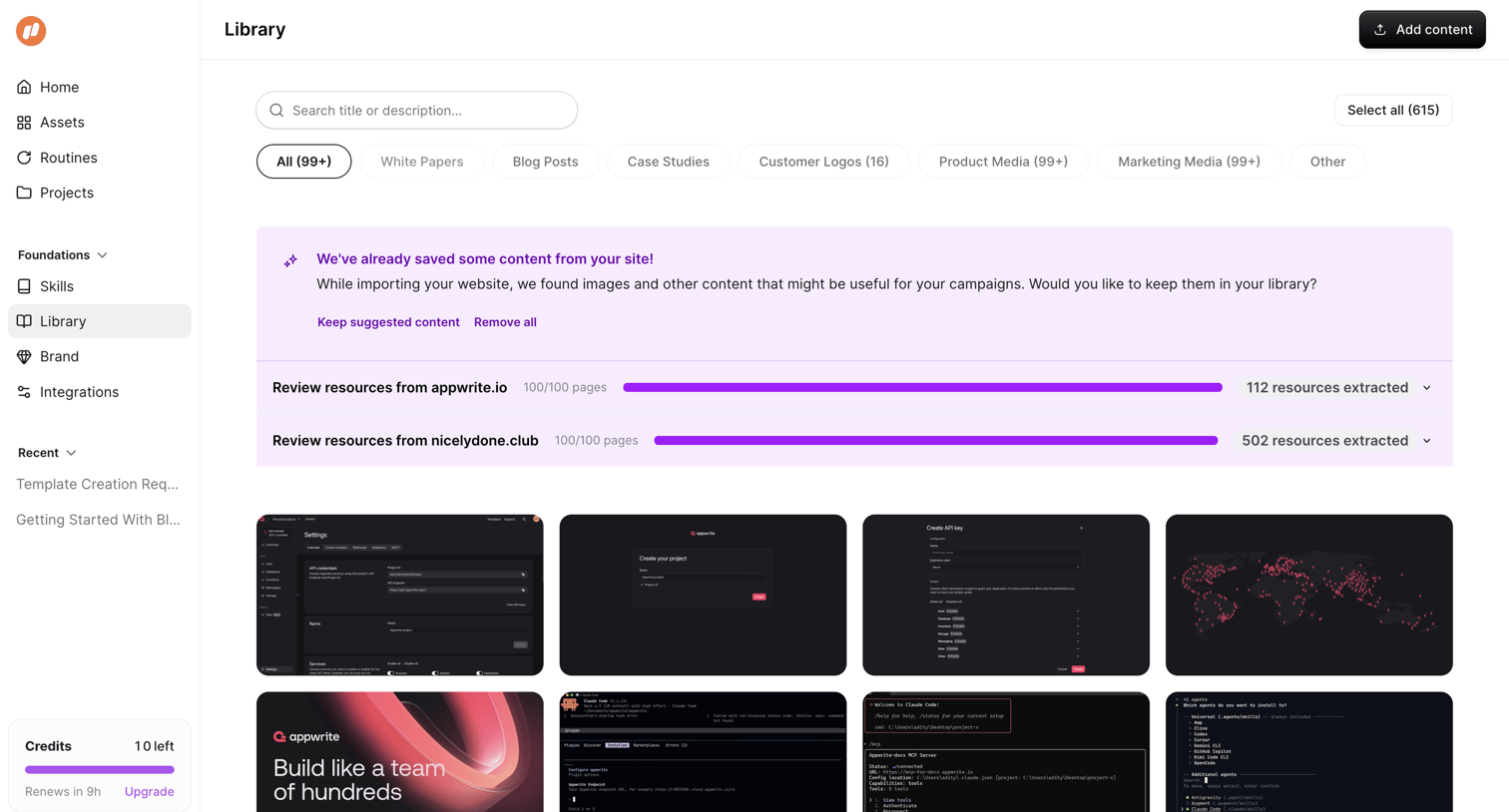Switch to the Case Studies filter
1509x812 pixels.
pos(669,162)
